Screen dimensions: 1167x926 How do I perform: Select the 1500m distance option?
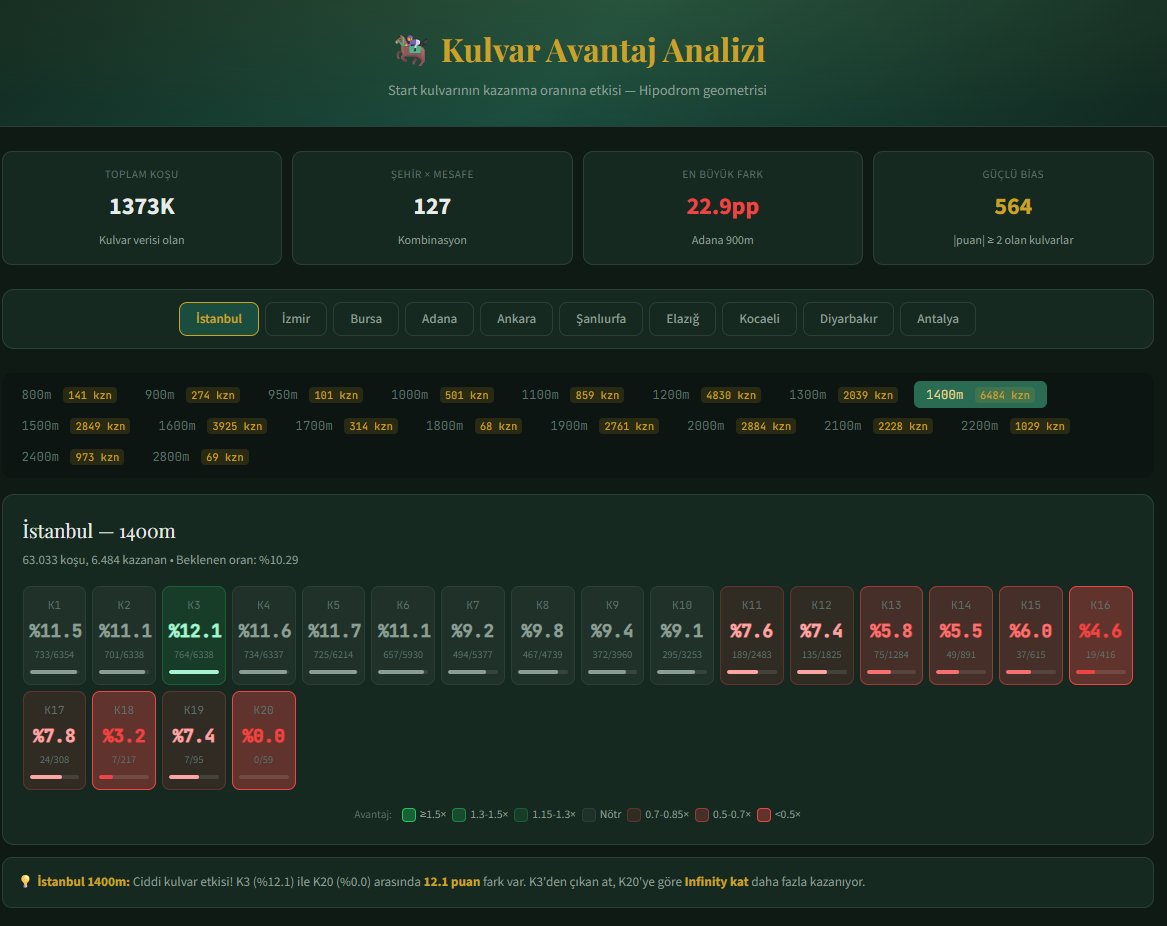pyautogui.click(x=76, y=426)
